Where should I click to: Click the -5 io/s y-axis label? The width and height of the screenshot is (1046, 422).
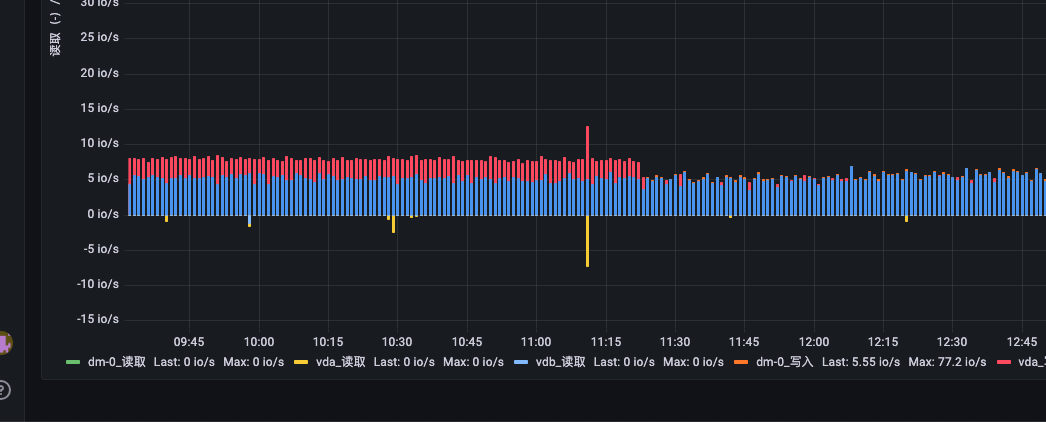pyautogui.click(x=100, y=249)
